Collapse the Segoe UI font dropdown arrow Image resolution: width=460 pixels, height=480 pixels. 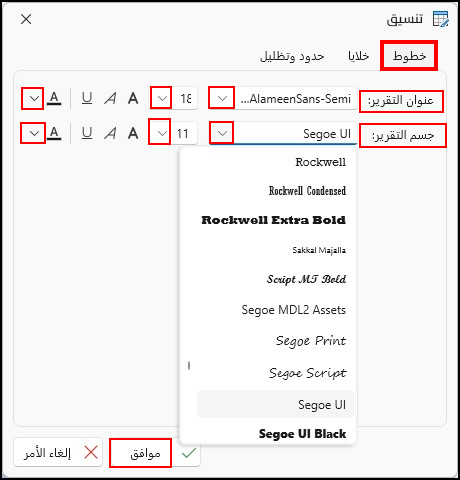[221, 133]
